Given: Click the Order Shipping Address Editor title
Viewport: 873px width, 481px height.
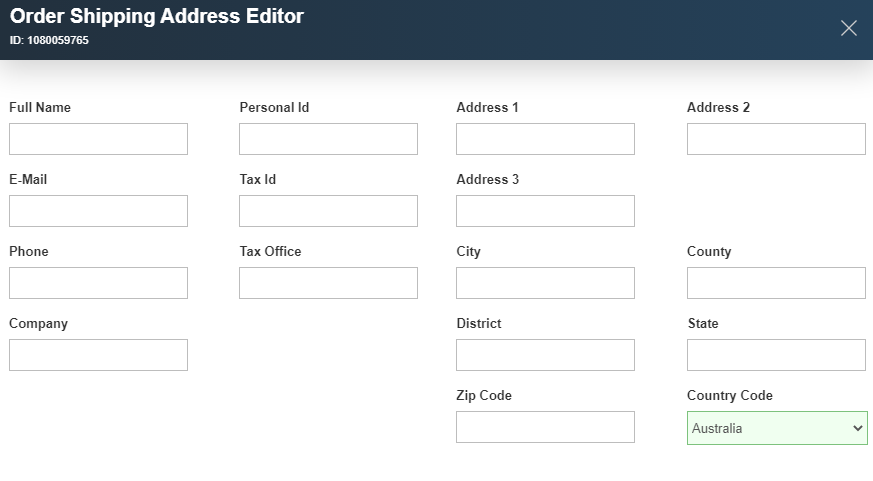Looking at the screenshot, I should point(157,16).
